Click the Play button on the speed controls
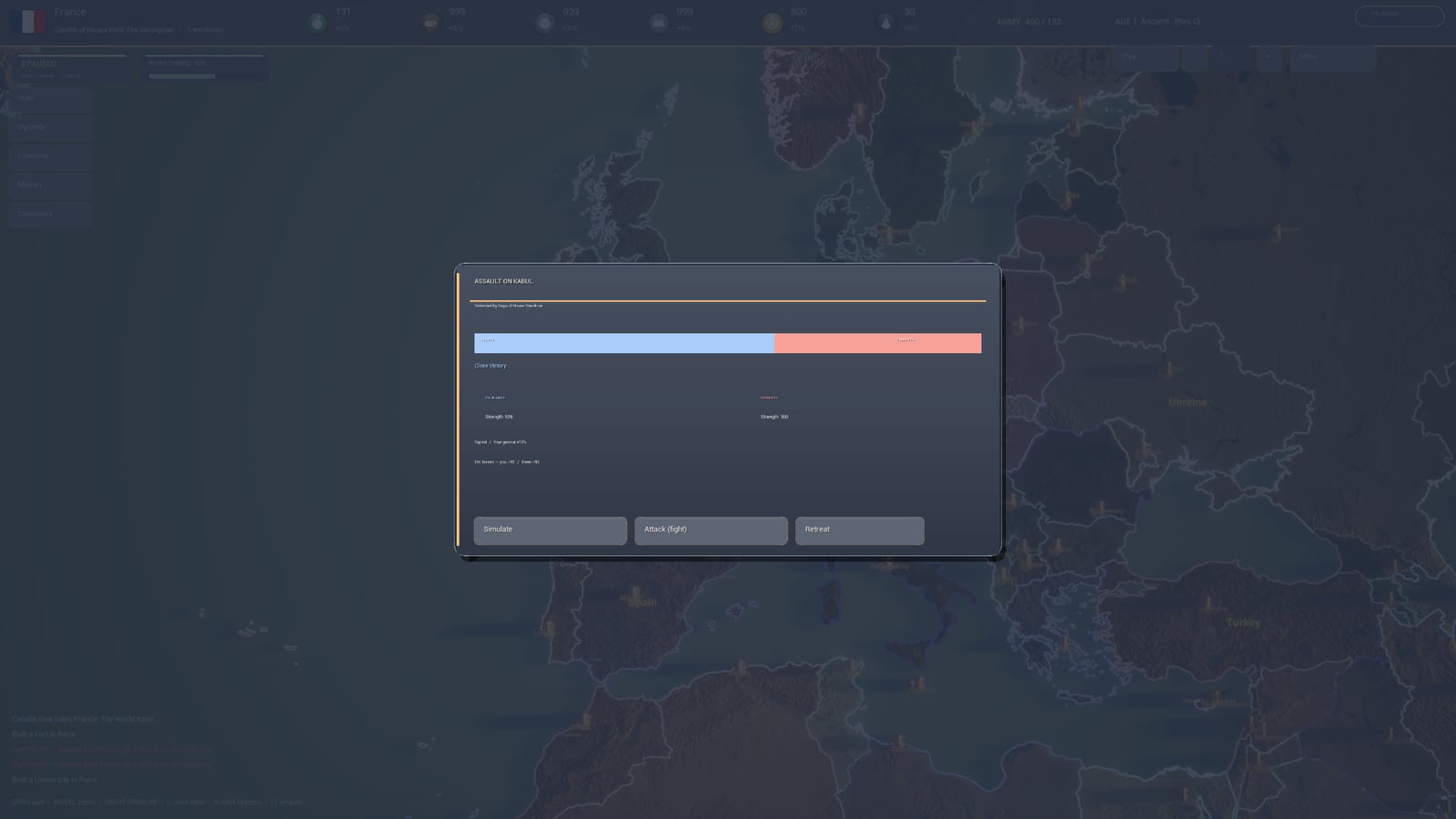 click(x=1146, y=56)
